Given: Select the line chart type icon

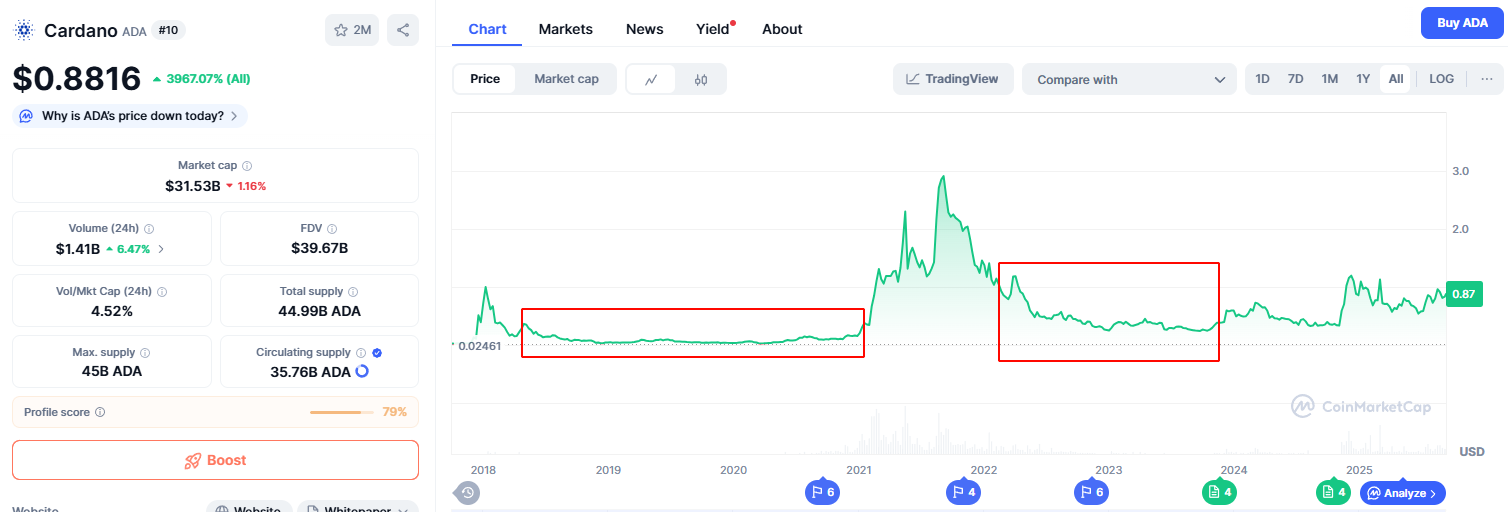Looking at the screenshot, I should (x=651, y=79).
